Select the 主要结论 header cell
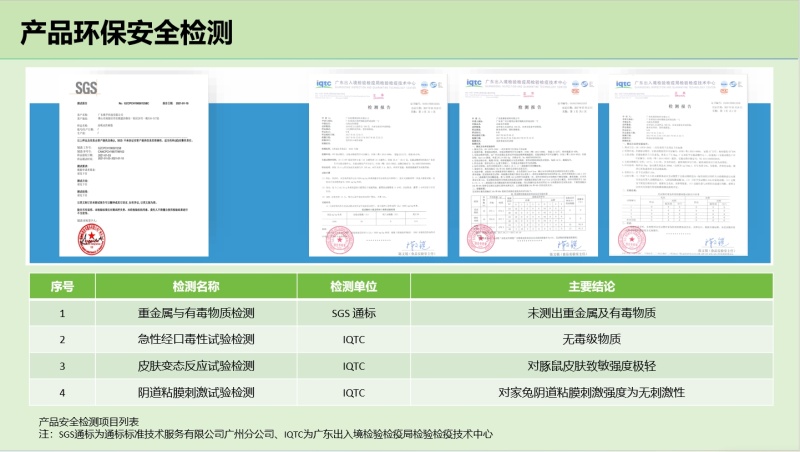 591,286
